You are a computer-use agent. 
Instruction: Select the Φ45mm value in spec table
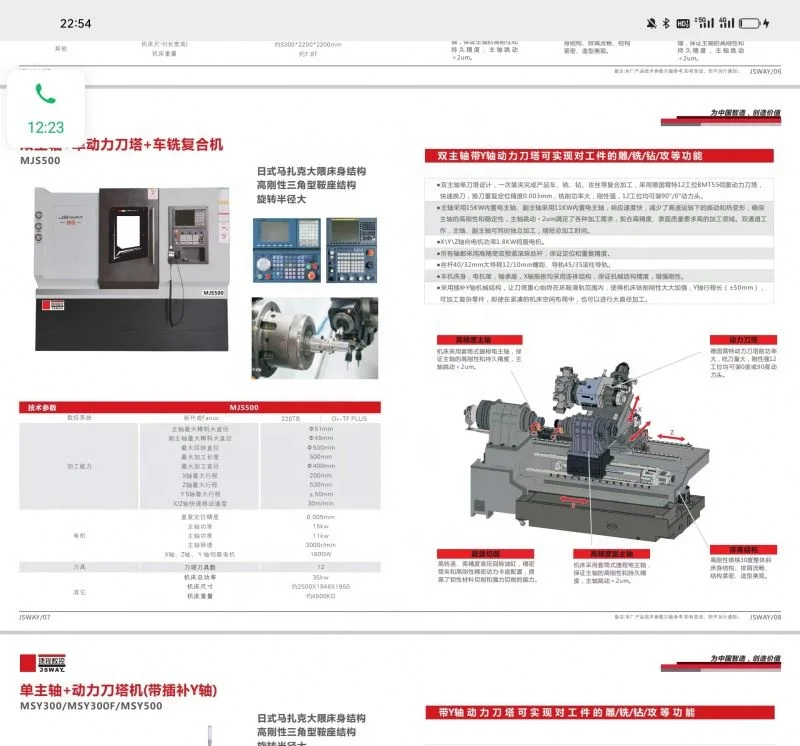(x=321, y=438)
